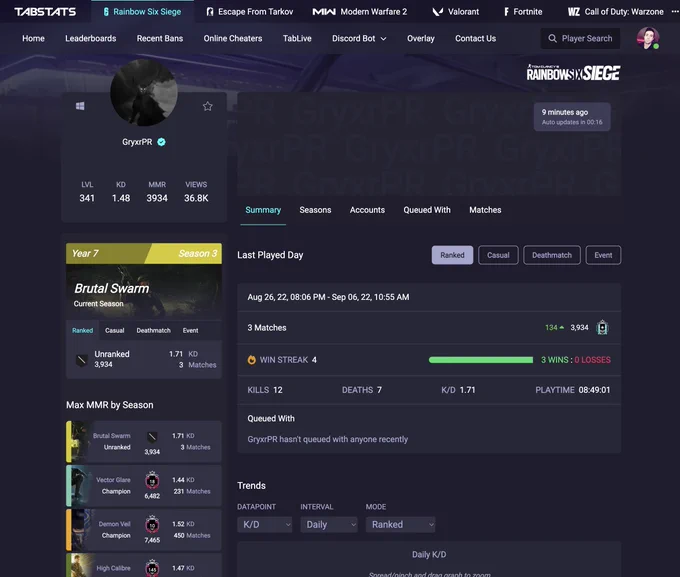Select the Deathmatch filter for Last Played Day
This screenshot has height=577, width=680.
point(552,255)
